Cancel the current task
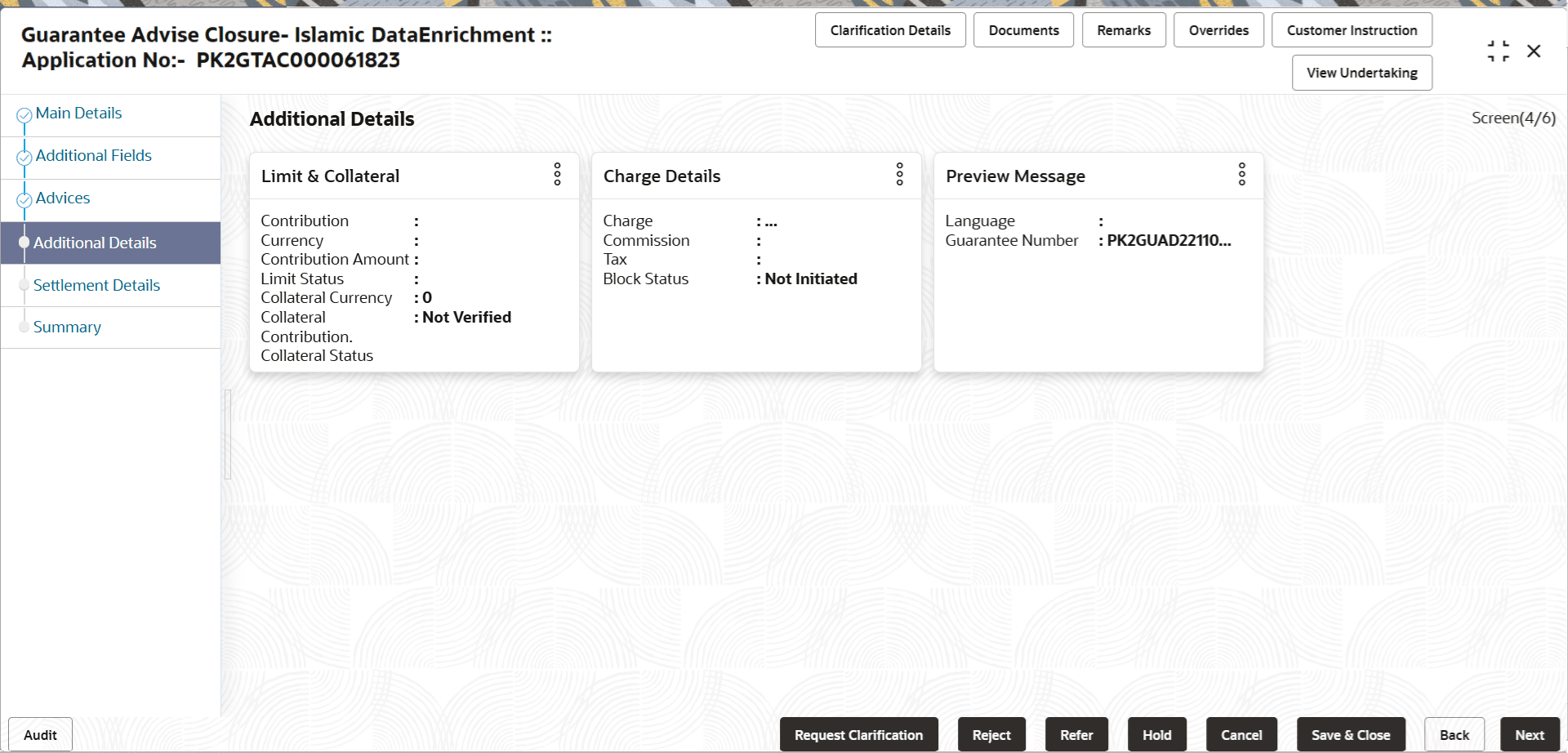This screenshot has height=753, width=1568. click(1241, 735)
